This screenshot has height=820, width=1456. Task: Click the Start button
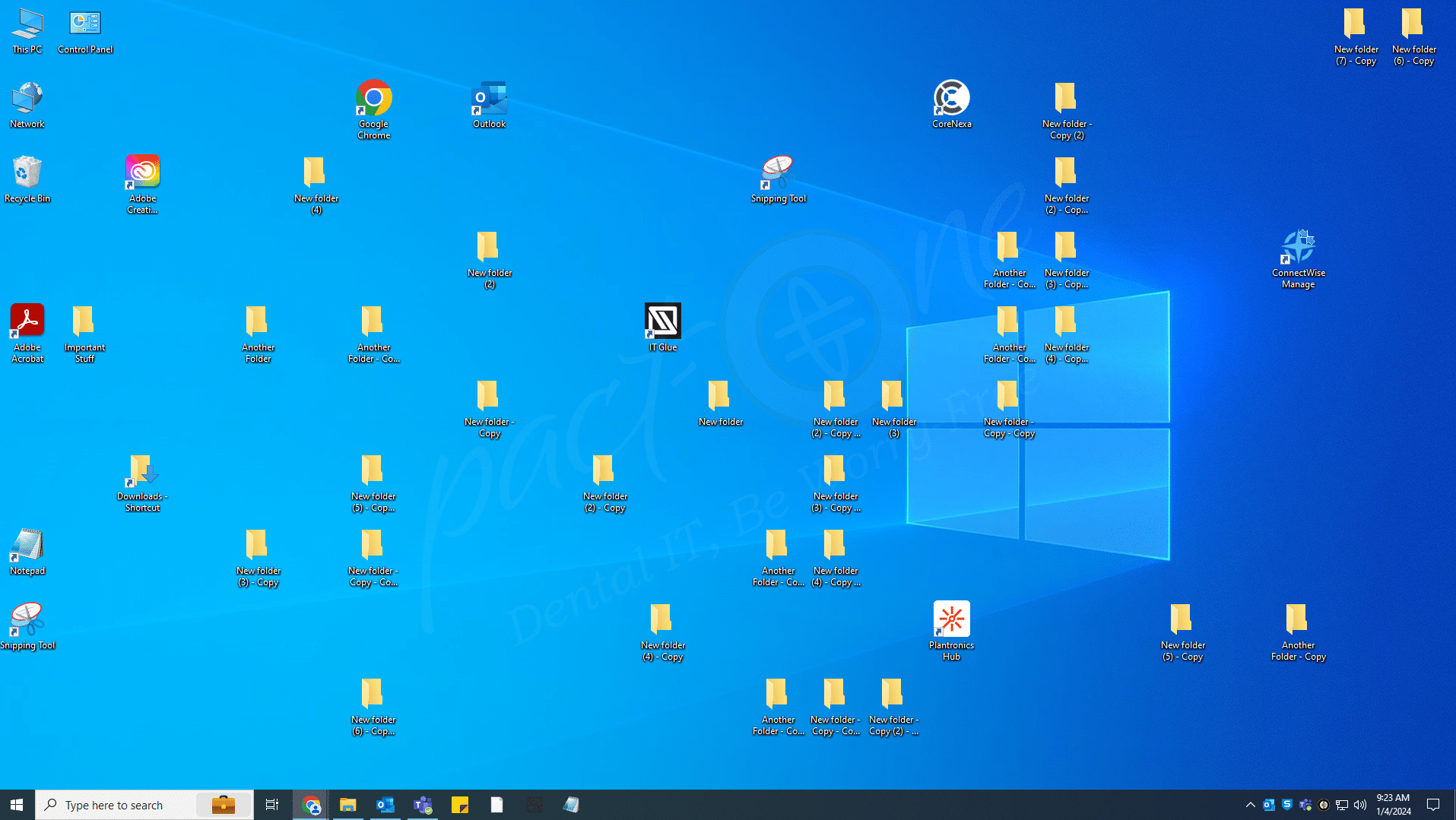[x=15, y=804]
